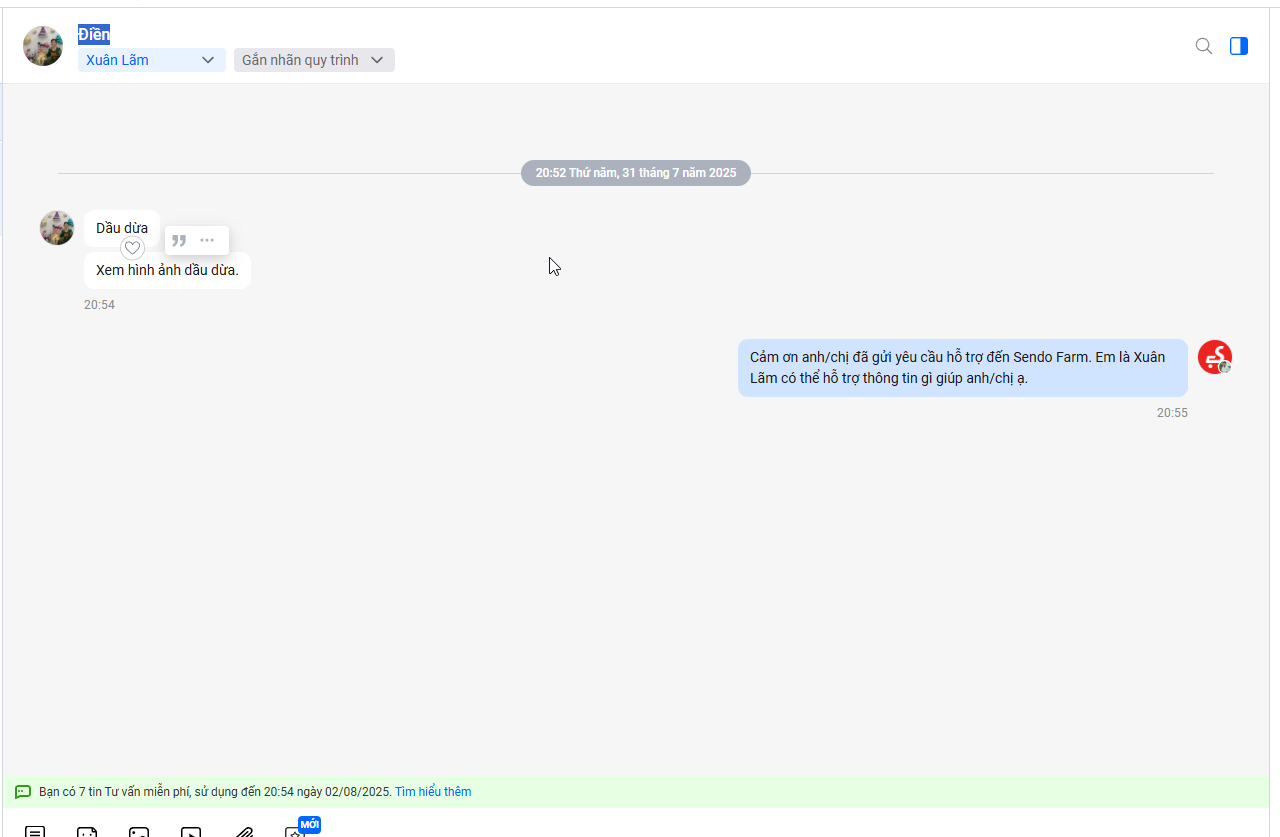This screenshot has height=837, width=1280.
Task: Click the "20:55" message timestamp
Action: tap(1172, 413)
